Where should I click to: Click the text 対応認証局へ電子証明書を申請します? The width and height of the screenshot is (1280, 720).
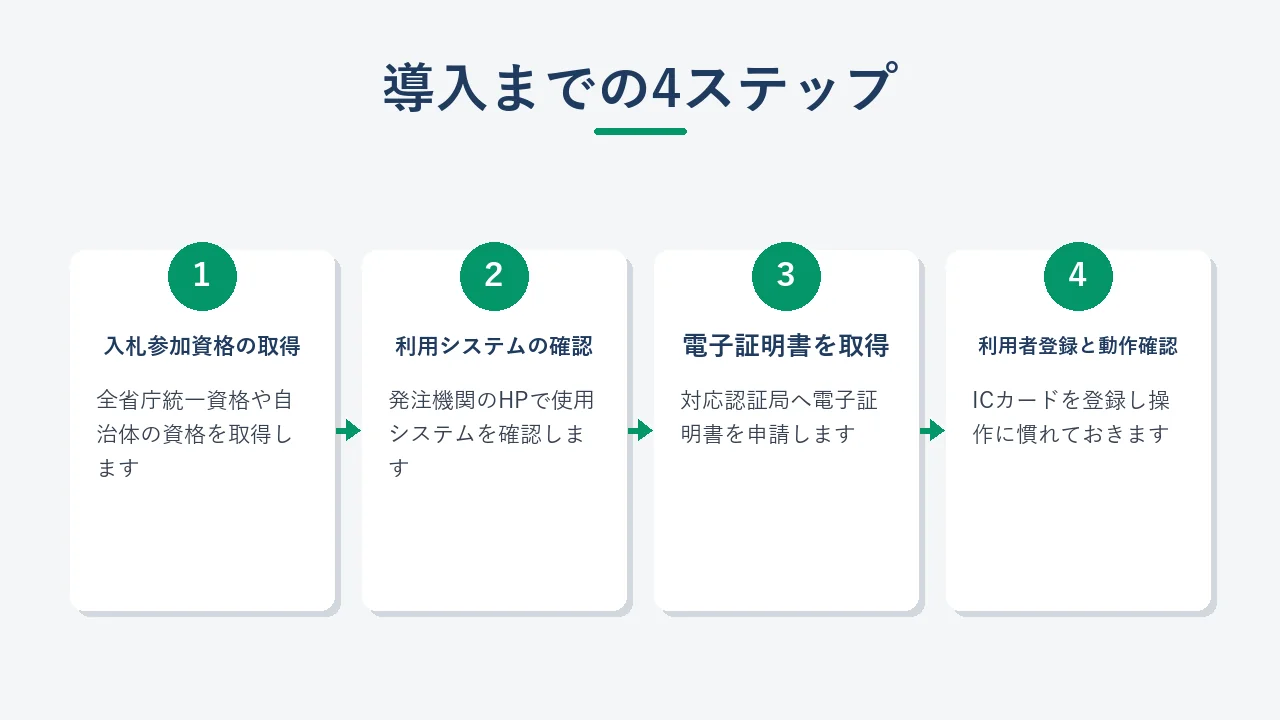(x=779, y=417)
